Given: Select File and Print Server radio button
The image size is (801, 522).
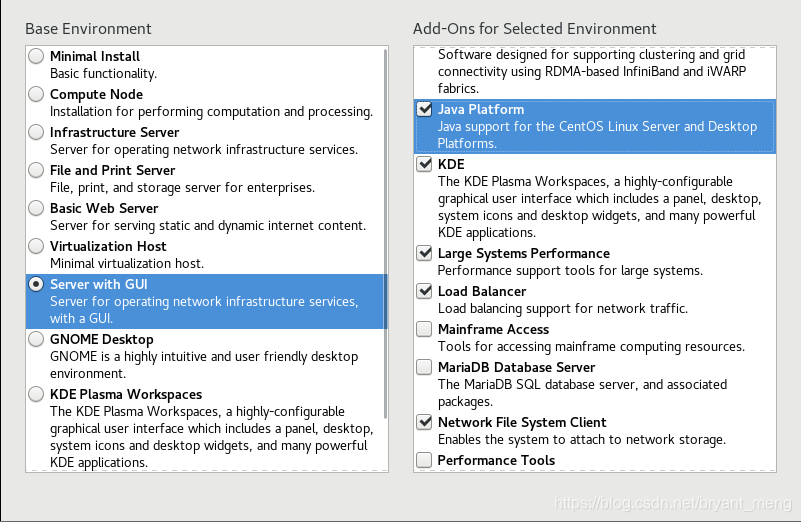Looking at the screenshot, I should tap(36, 170).
